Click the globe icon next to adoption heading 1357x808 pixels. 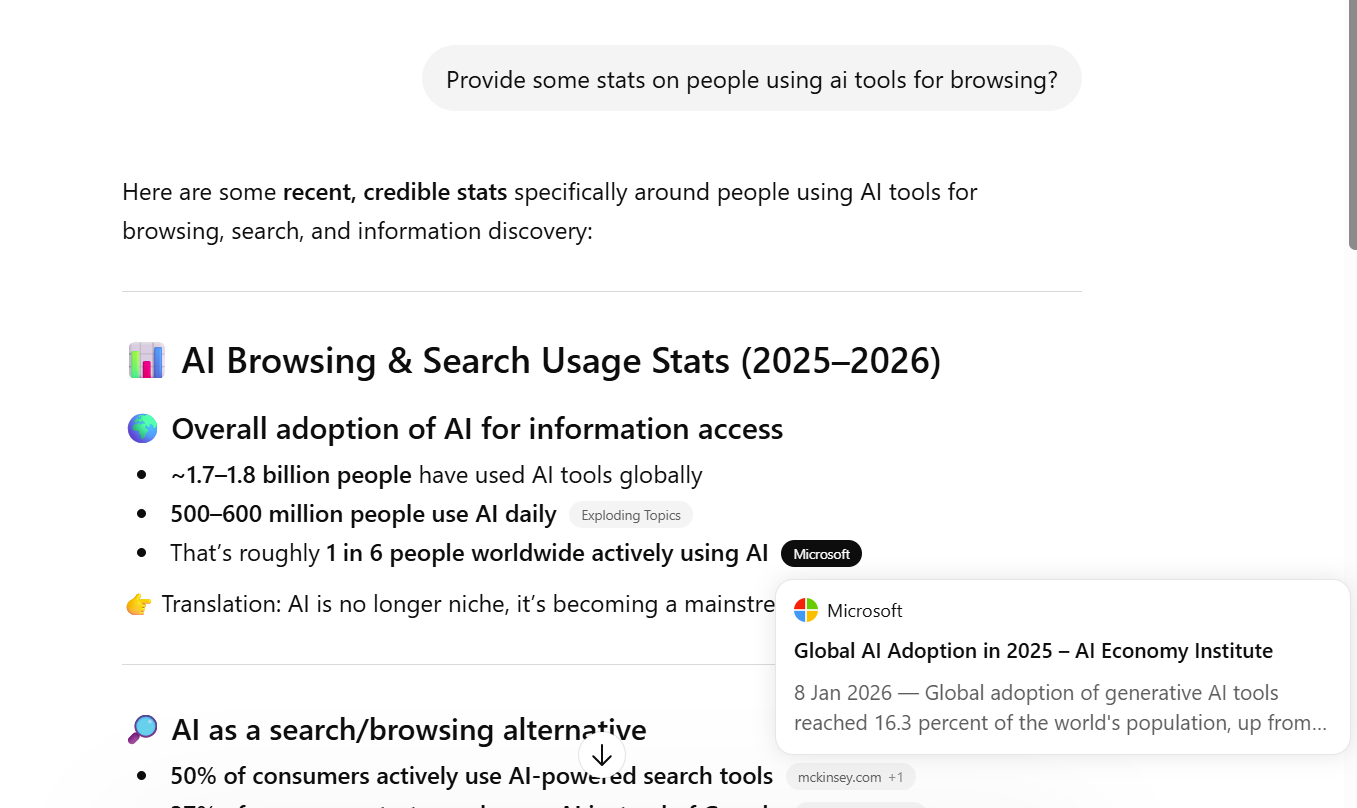(142, 428)
